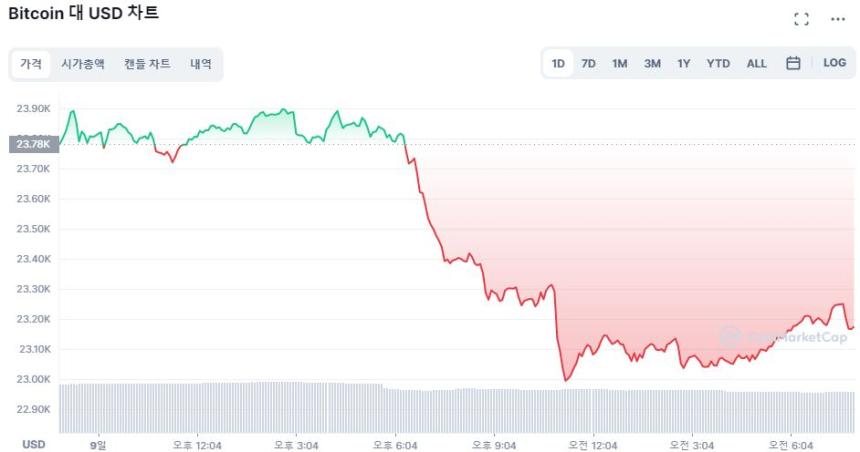Show ALL time price history

point(757,64)
